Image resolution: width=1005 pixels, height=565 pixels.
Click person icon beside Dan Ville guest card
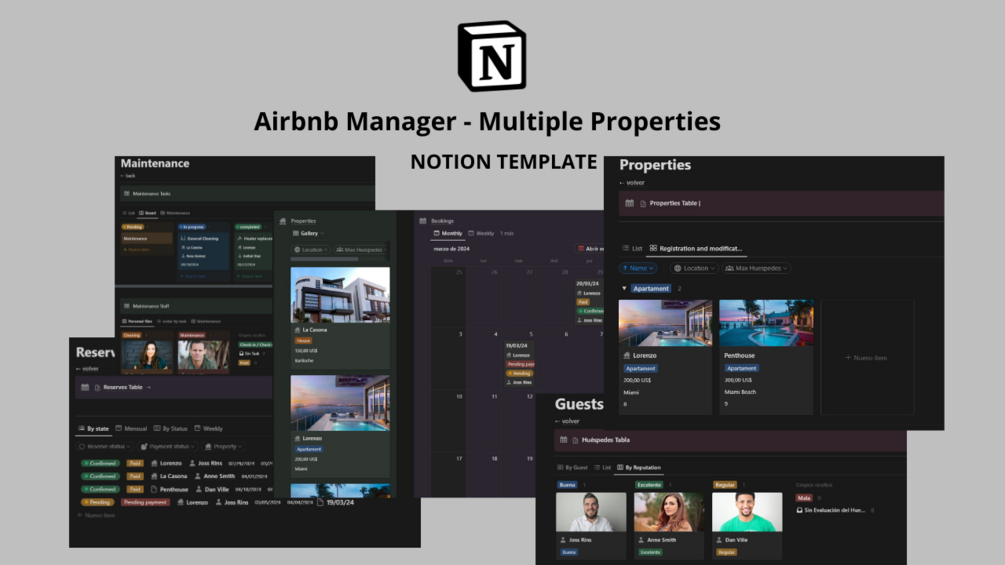[720, 540]
